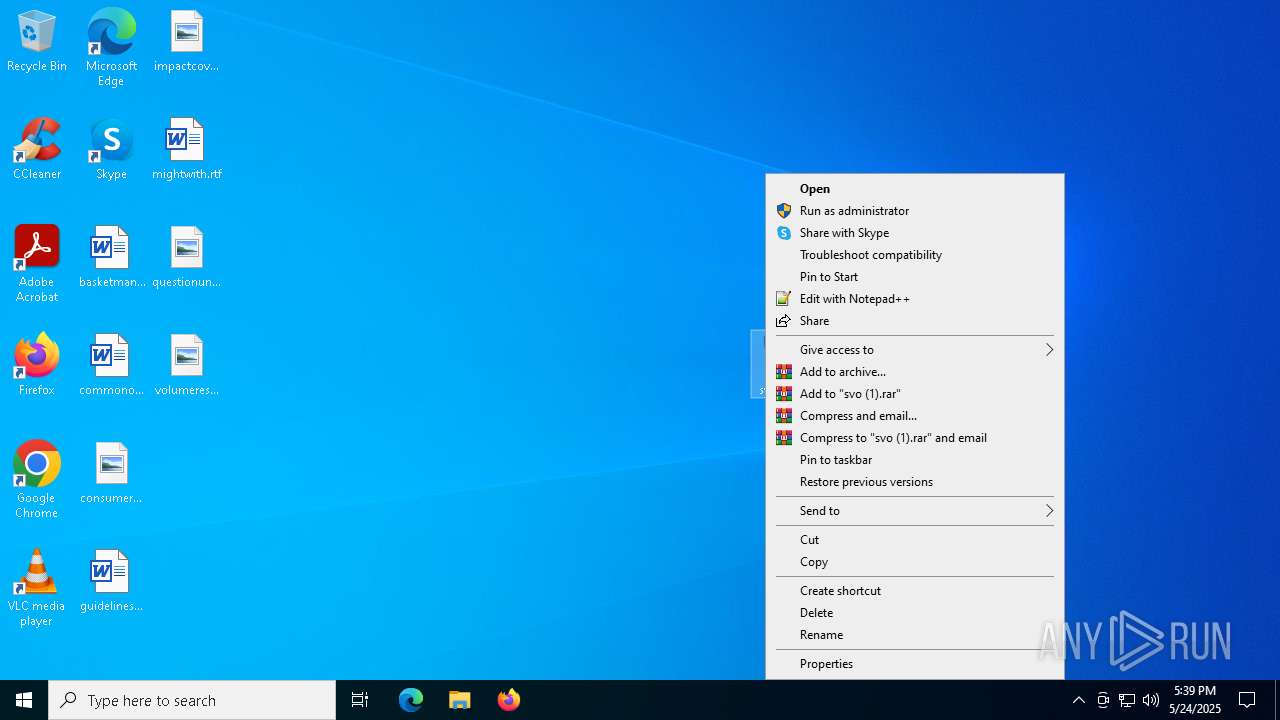Open File Explorer from the taskbar
1280x720 pixels.
coord(460,700)
